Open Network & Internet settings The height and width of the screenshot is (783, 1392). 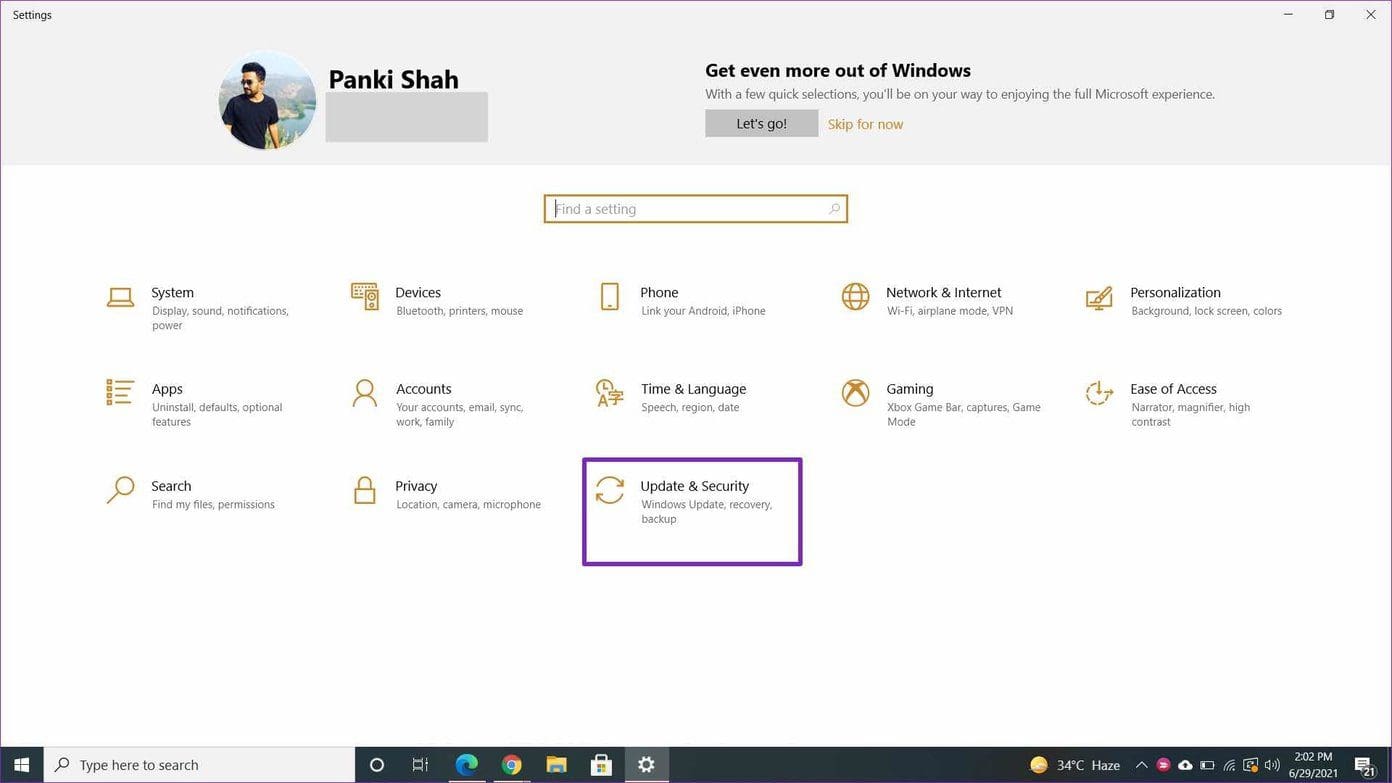[927, 300]
